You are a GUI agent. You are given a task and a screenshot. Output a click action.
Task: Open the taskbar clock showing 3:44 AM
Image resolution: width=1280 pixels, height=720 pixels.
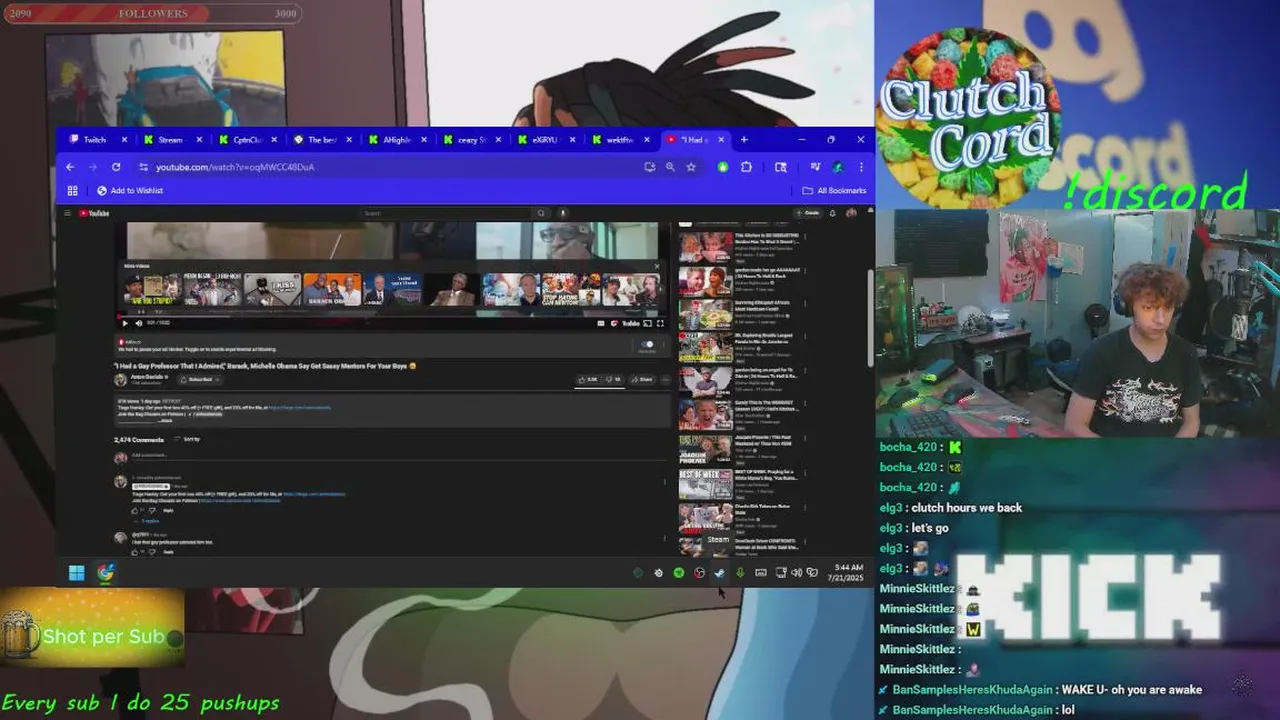tap(848, 573)
